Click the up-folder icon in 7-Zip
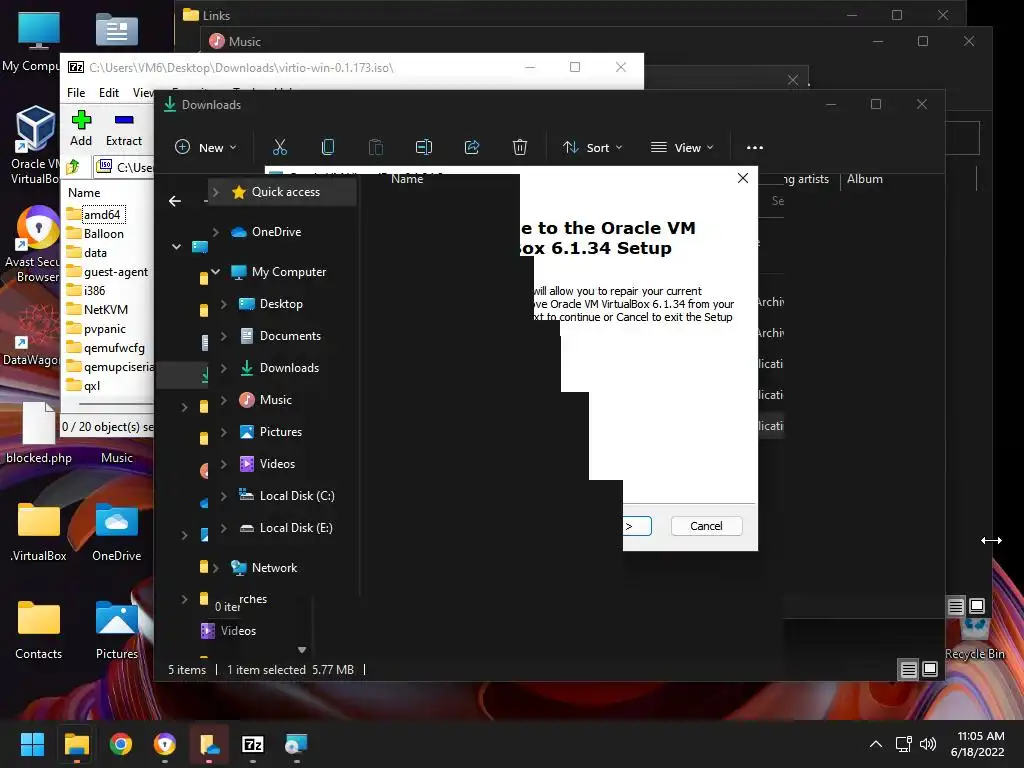The width and height of the screenshot is (1024, 768). pos(73,167)
